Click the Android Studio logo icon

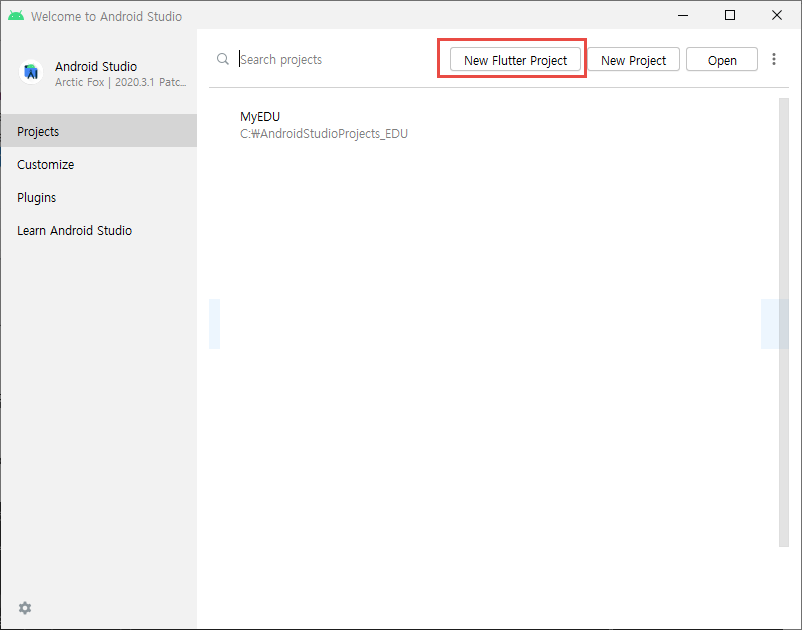point(31,72)
